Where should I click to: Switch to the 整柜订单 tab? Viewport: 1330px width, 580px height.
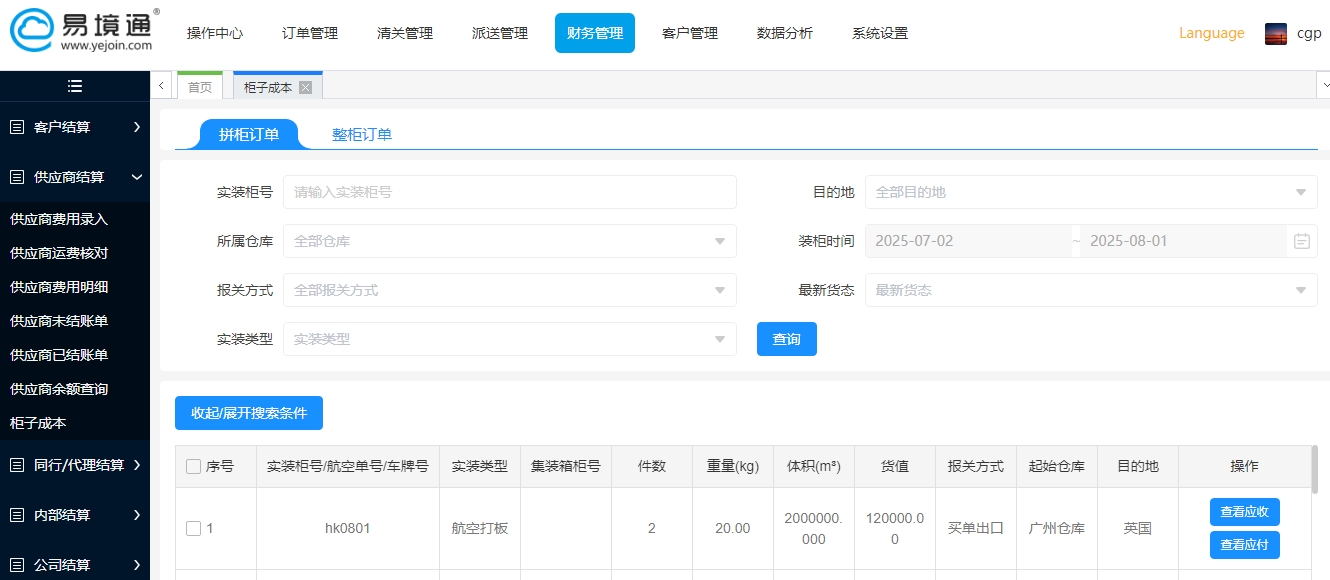coord(362,134)
